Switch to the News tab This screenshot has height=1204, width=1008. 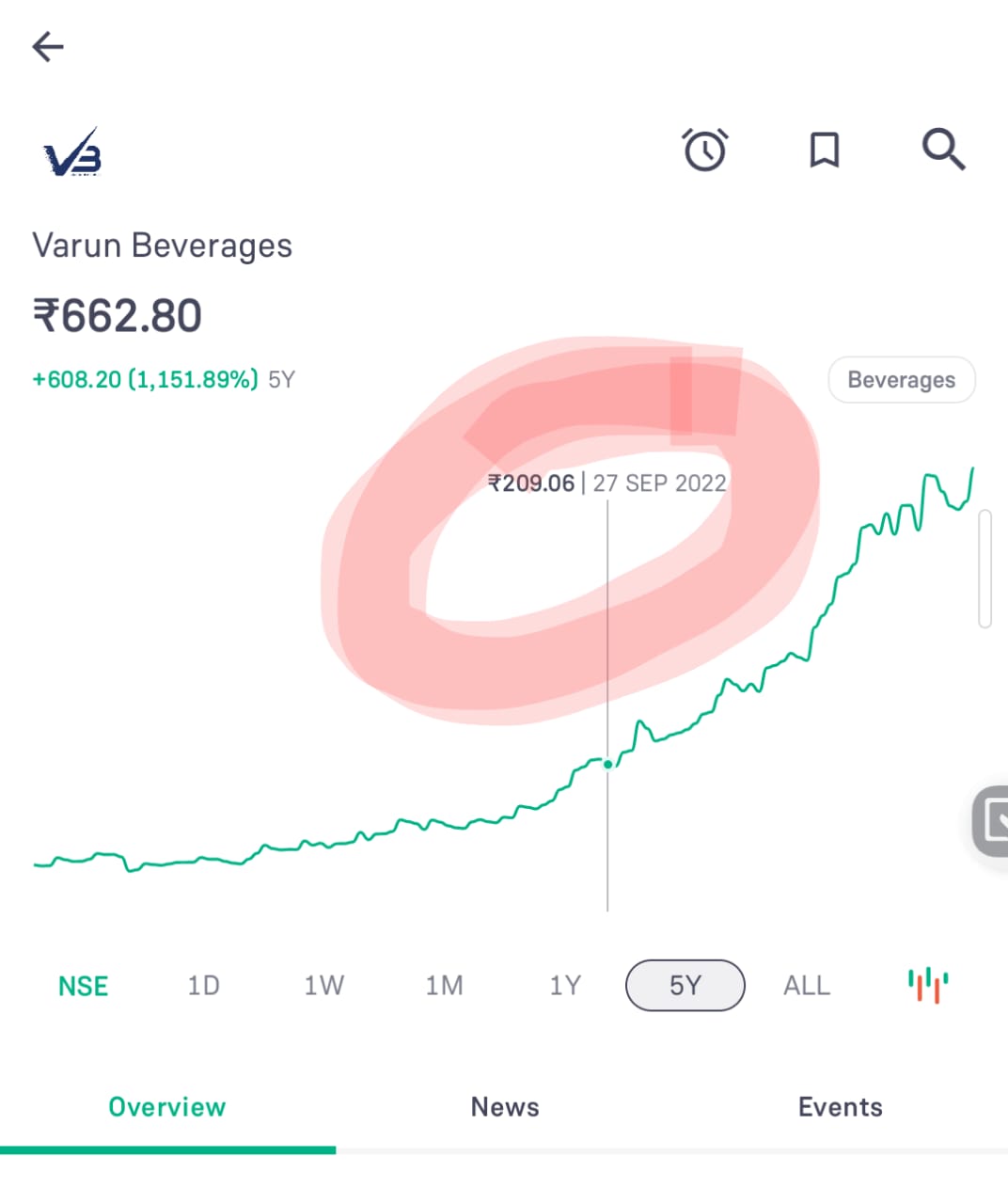(505, 1107)
